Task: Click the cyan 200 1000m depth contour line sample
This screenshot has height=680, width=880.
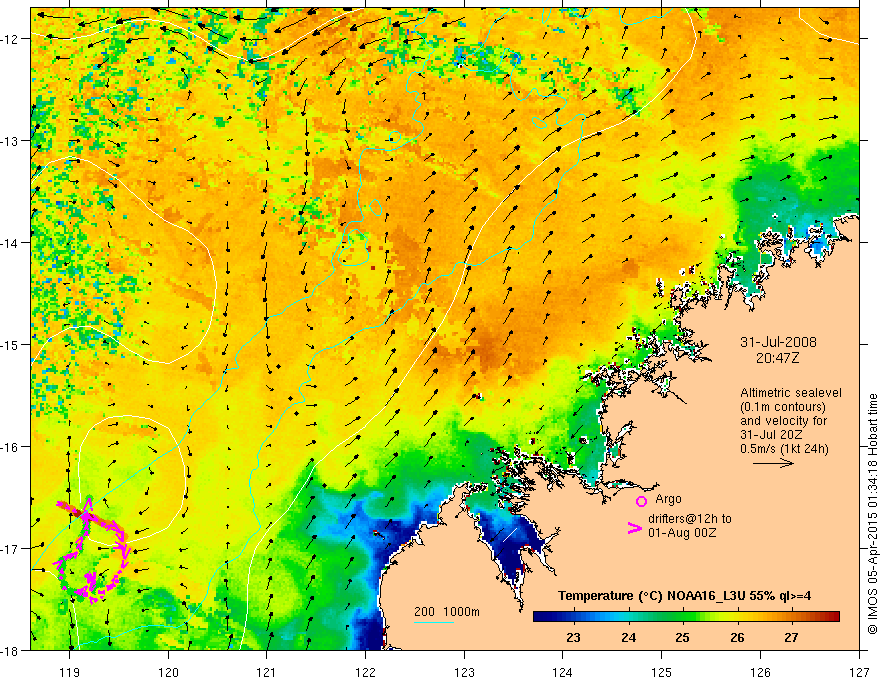Action: click(434, 622)
